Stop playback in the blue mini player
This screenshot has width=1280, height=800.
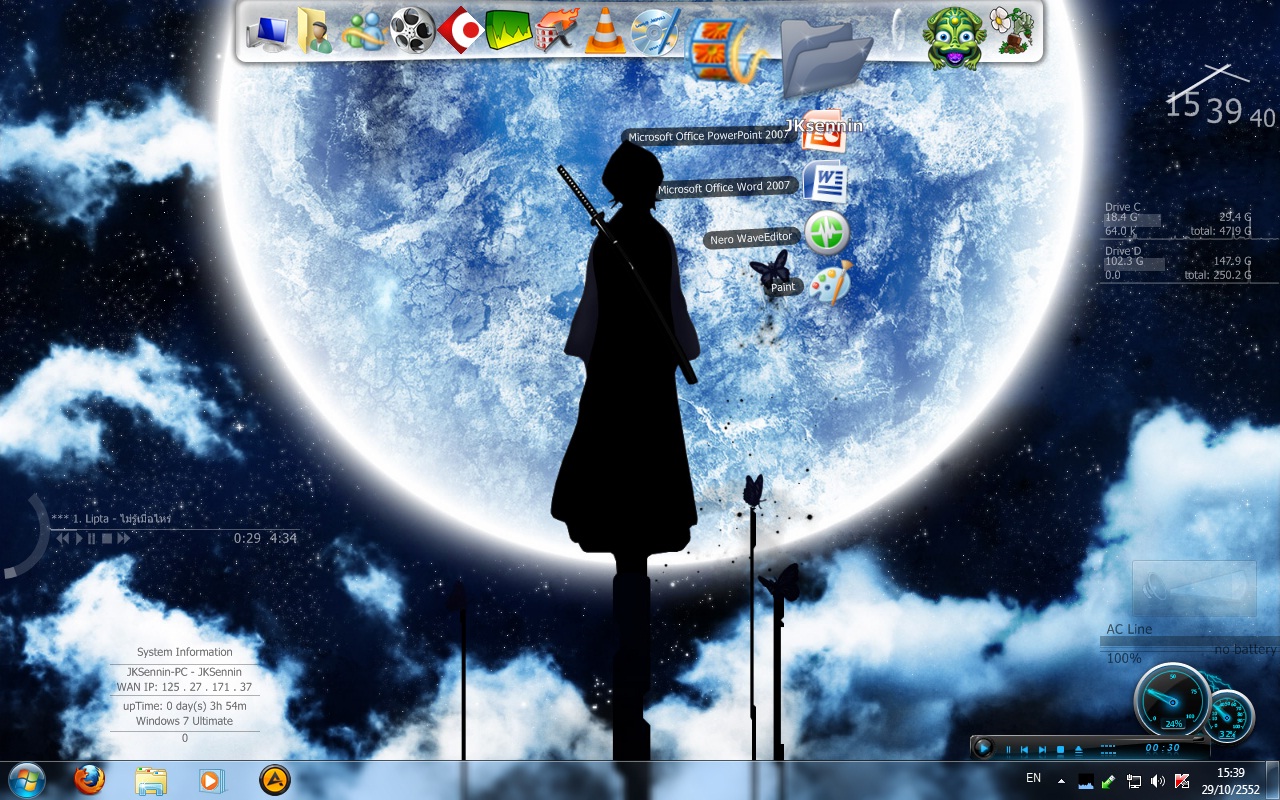click(1061, 749)
